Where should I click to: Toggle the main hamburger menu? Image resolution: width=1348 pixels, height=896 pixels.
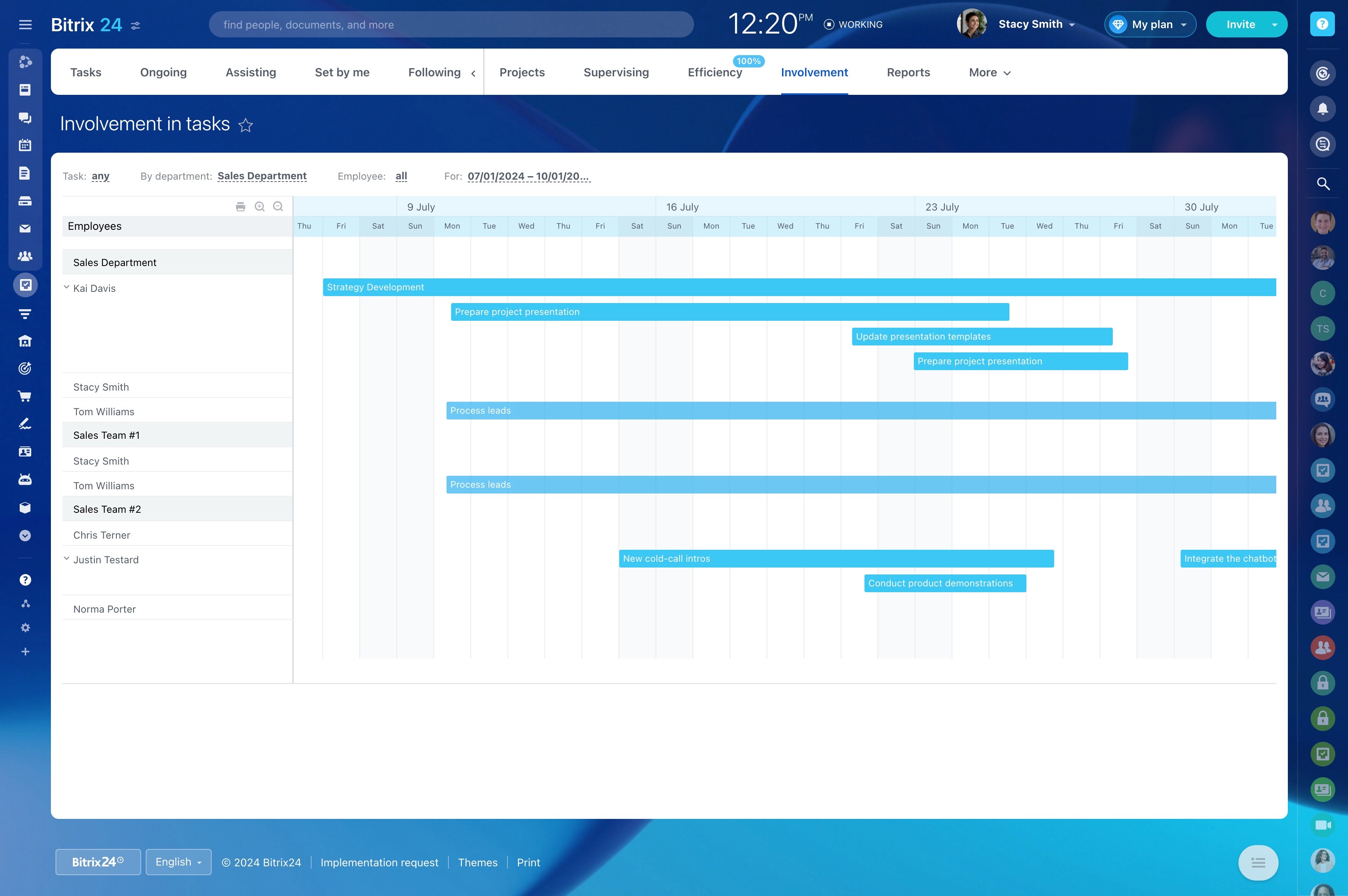25,25
